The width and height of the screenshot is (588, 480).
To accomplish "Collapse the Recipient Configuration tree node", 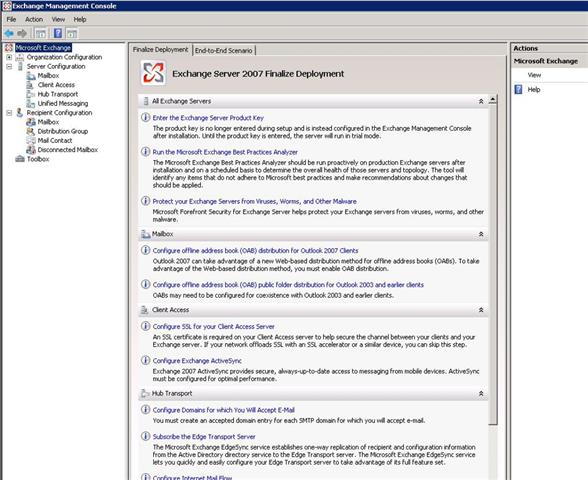I will pyautogui.click(x=9, y=112).
